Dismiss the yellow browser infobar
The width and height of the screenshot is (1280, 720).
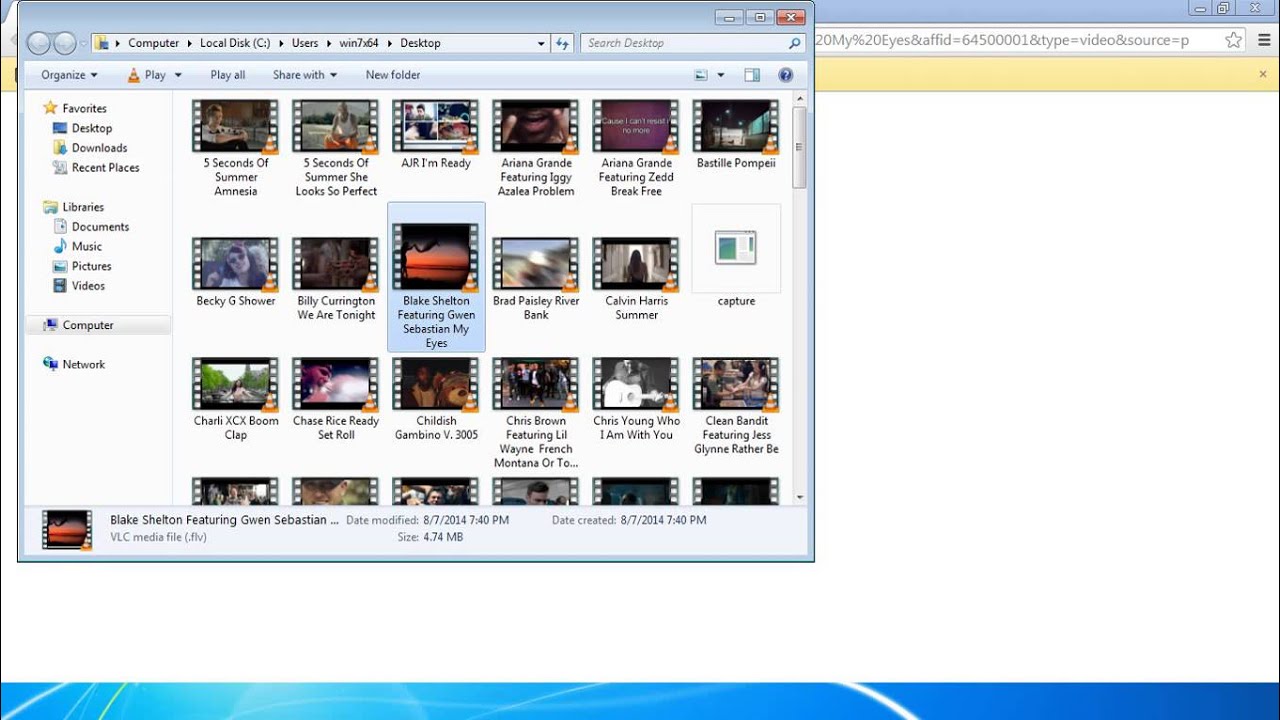(x=1263, y=75)
